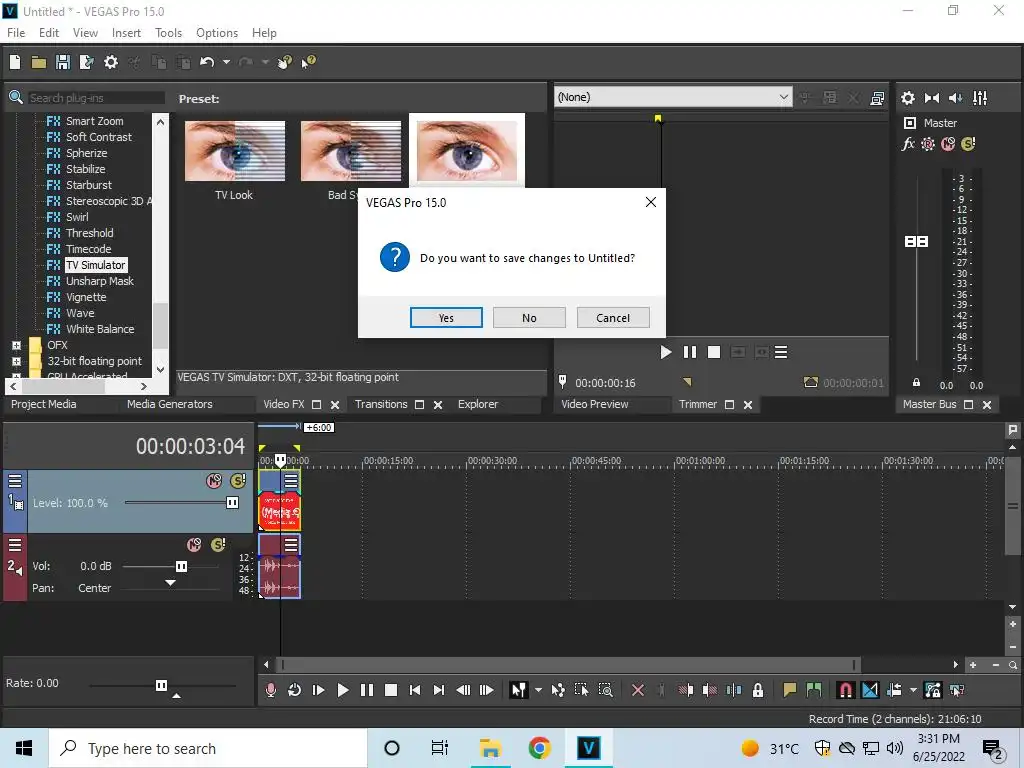Click the Insert Marker icon
The image size is (1024, 768).
coord(790,690)
